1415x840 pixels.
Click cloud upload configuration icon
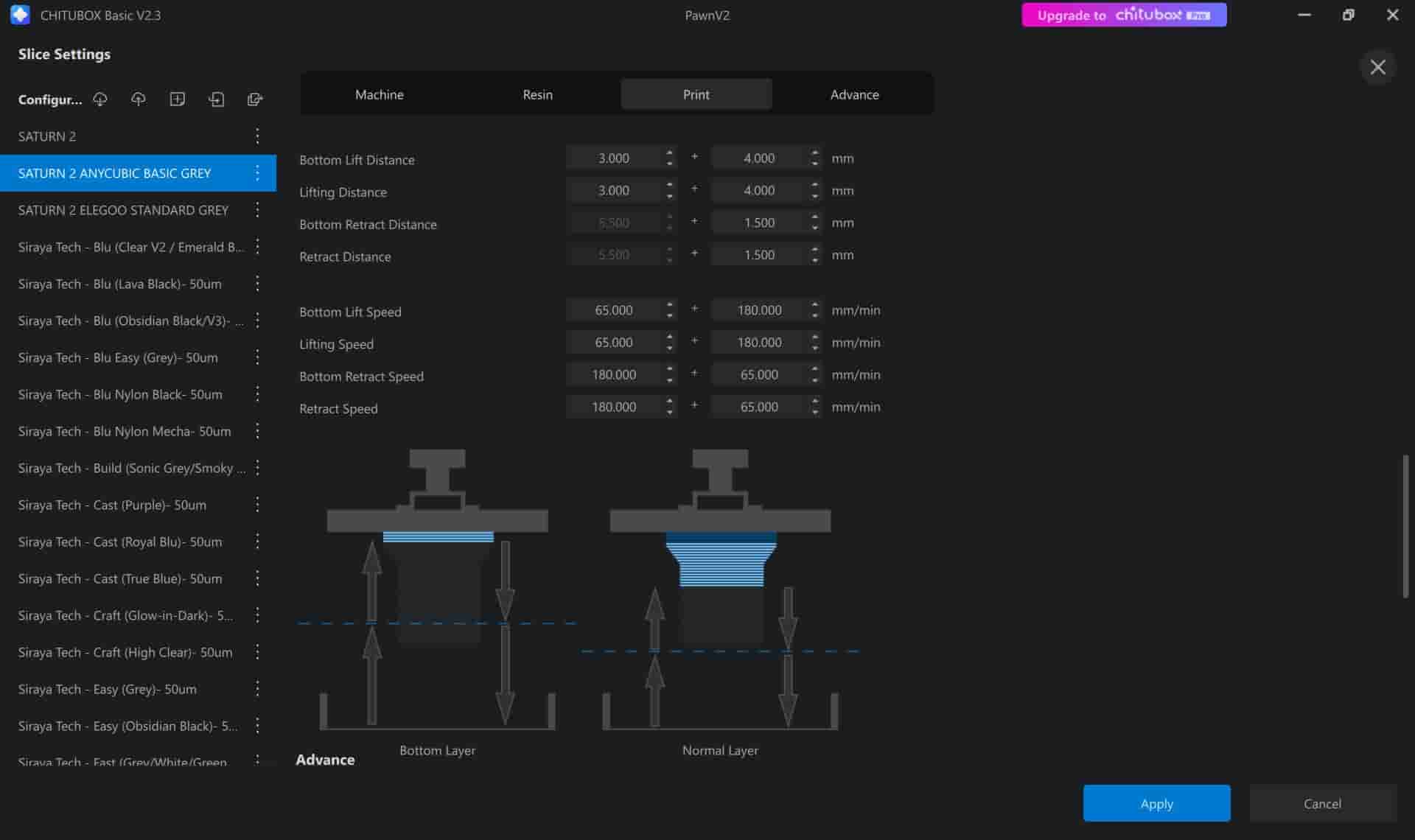(x=139, y=99)
